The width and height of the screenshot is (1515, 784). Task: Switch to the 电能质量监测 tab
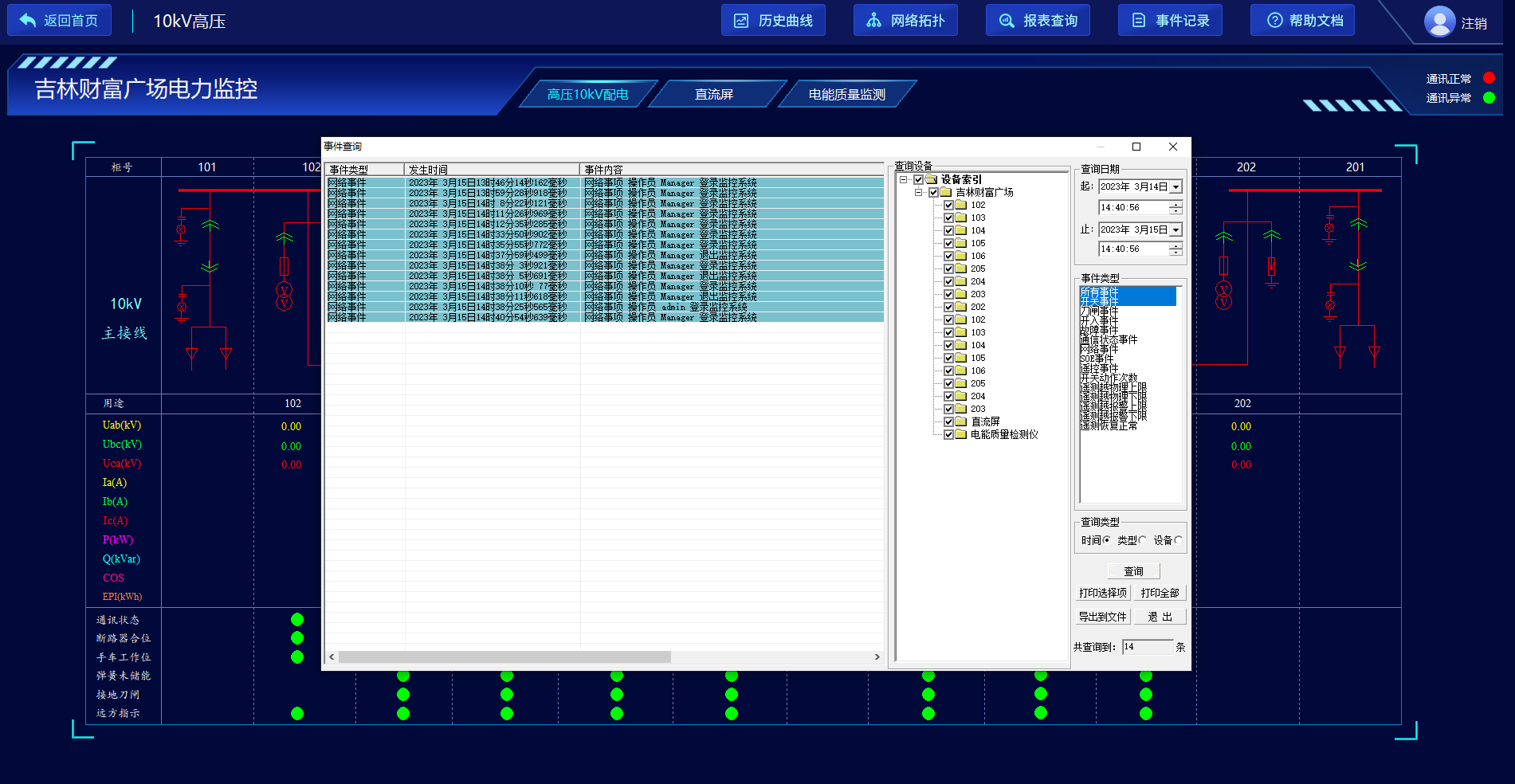click(846, 94)
